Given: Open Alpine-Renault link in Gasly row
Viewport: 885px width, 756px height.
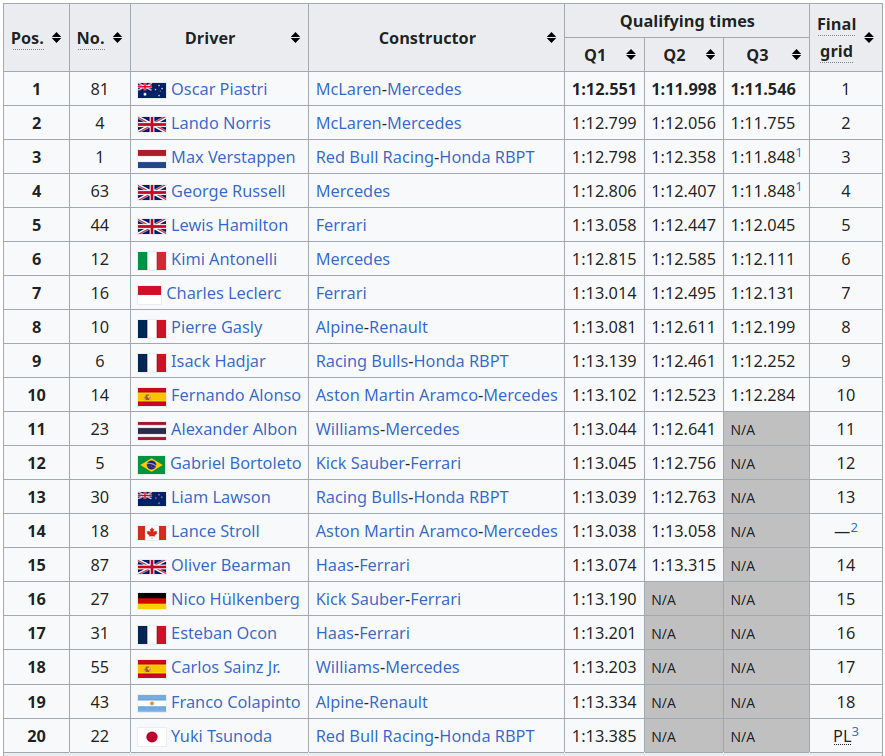Looking at the screenshot, I should pos(372,327).
